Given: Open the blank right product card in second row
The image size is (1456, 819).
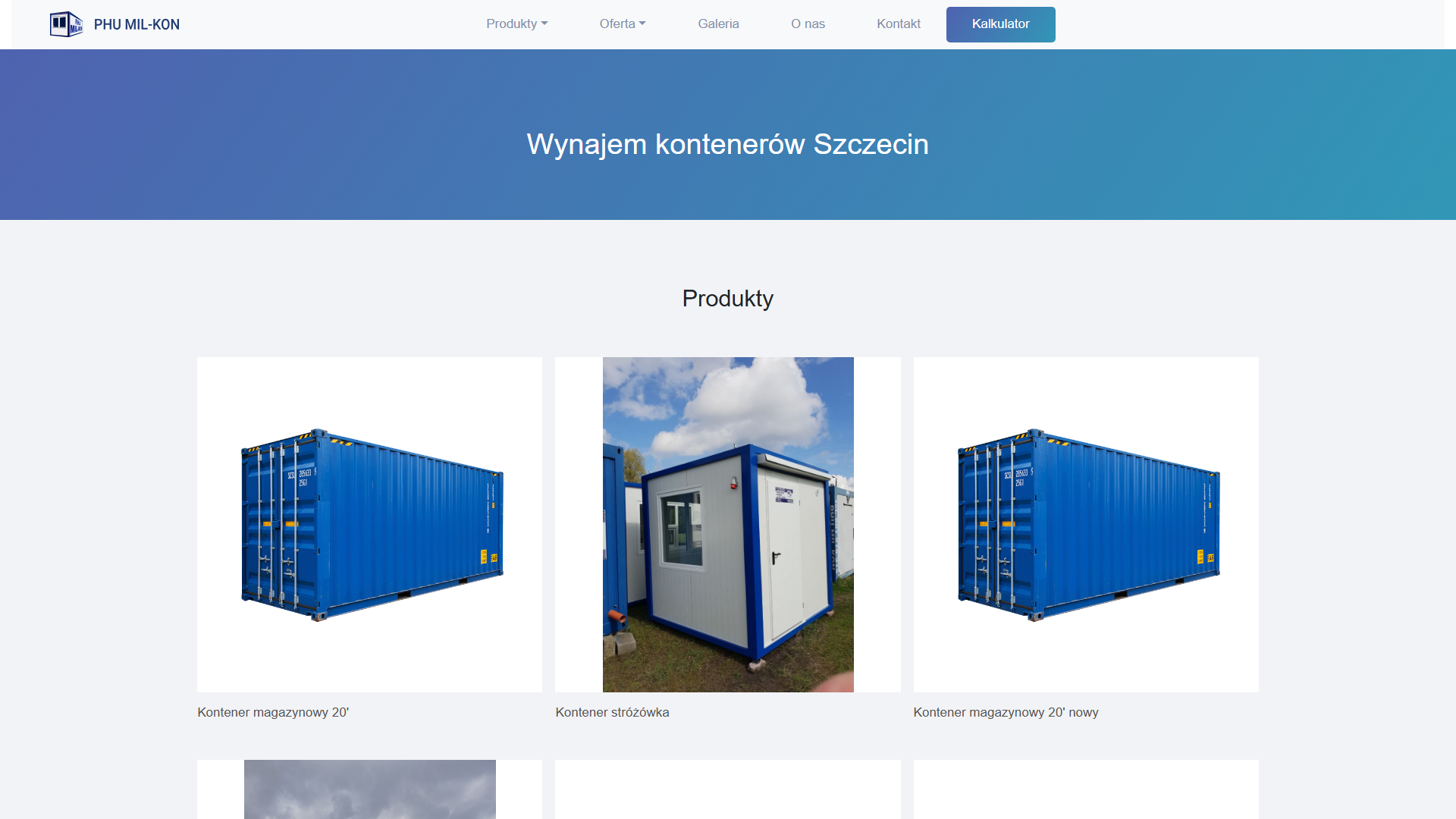Looking at the screenshot, I should click(x=1086, y=789).
